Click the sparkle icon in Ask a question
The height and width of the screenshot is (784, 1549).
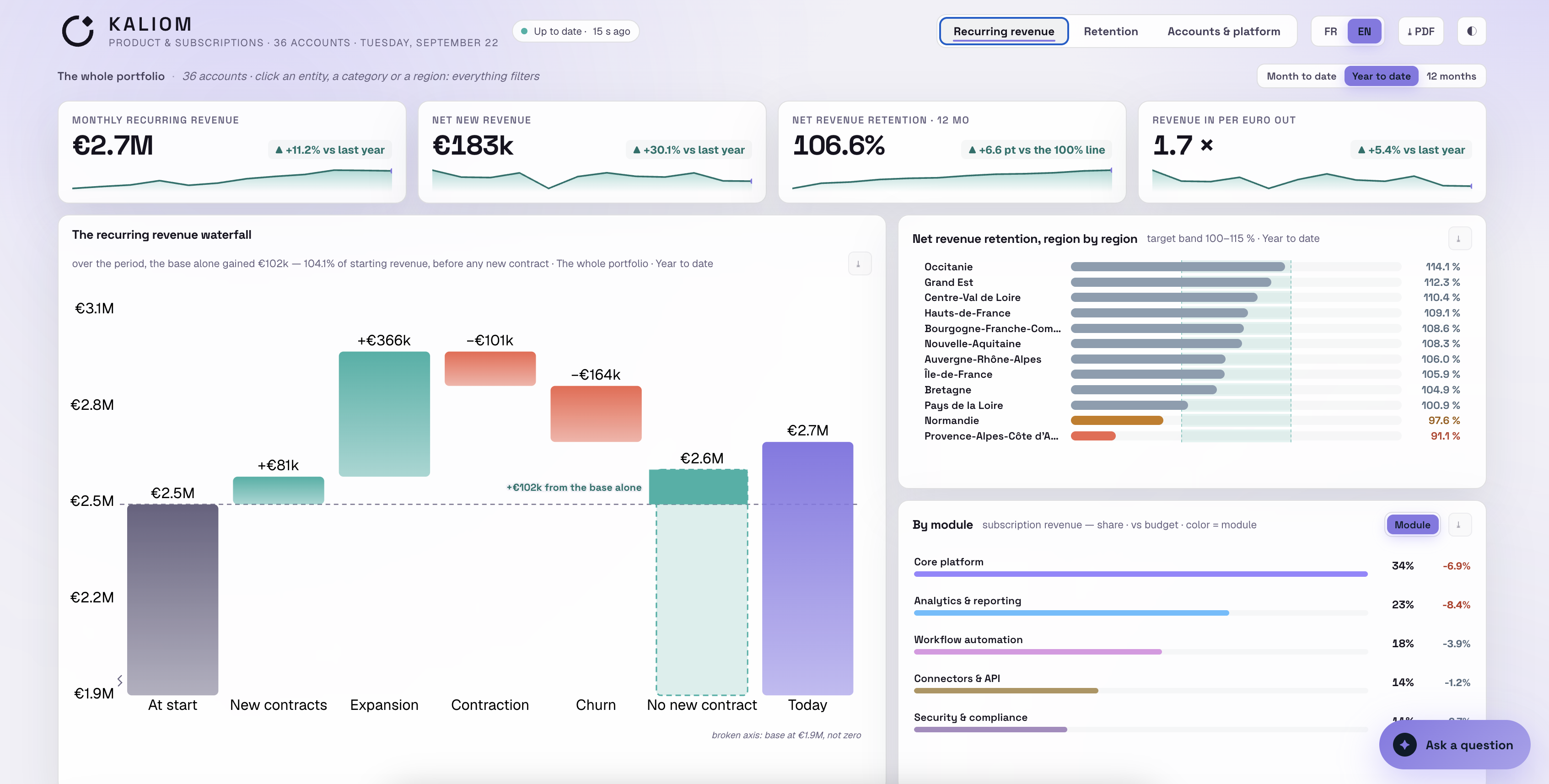pyautogui.click(x=1404, y=744)
